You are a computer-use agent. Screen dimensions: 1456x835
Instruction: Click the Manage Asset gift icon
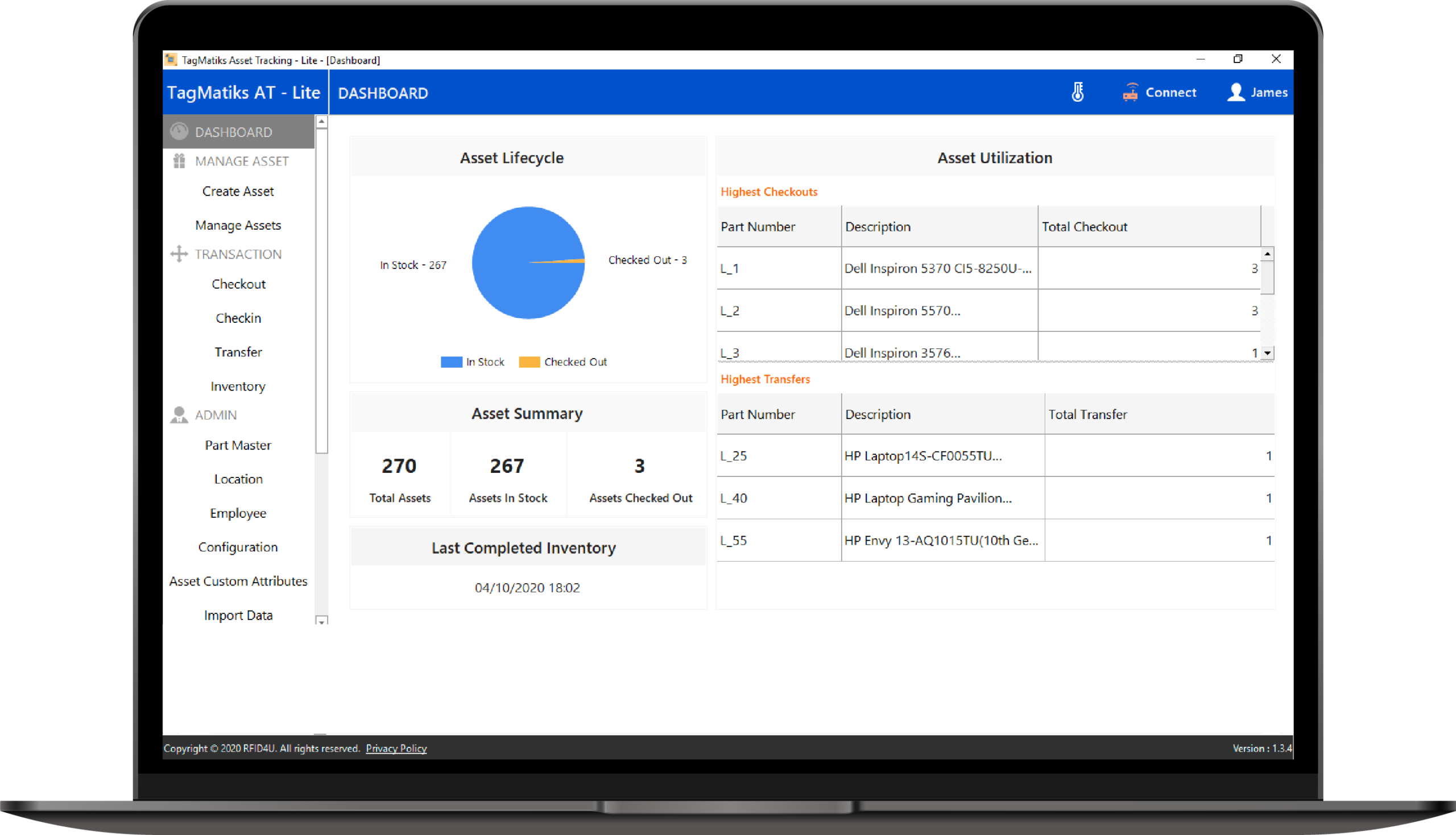pos(179,161)
